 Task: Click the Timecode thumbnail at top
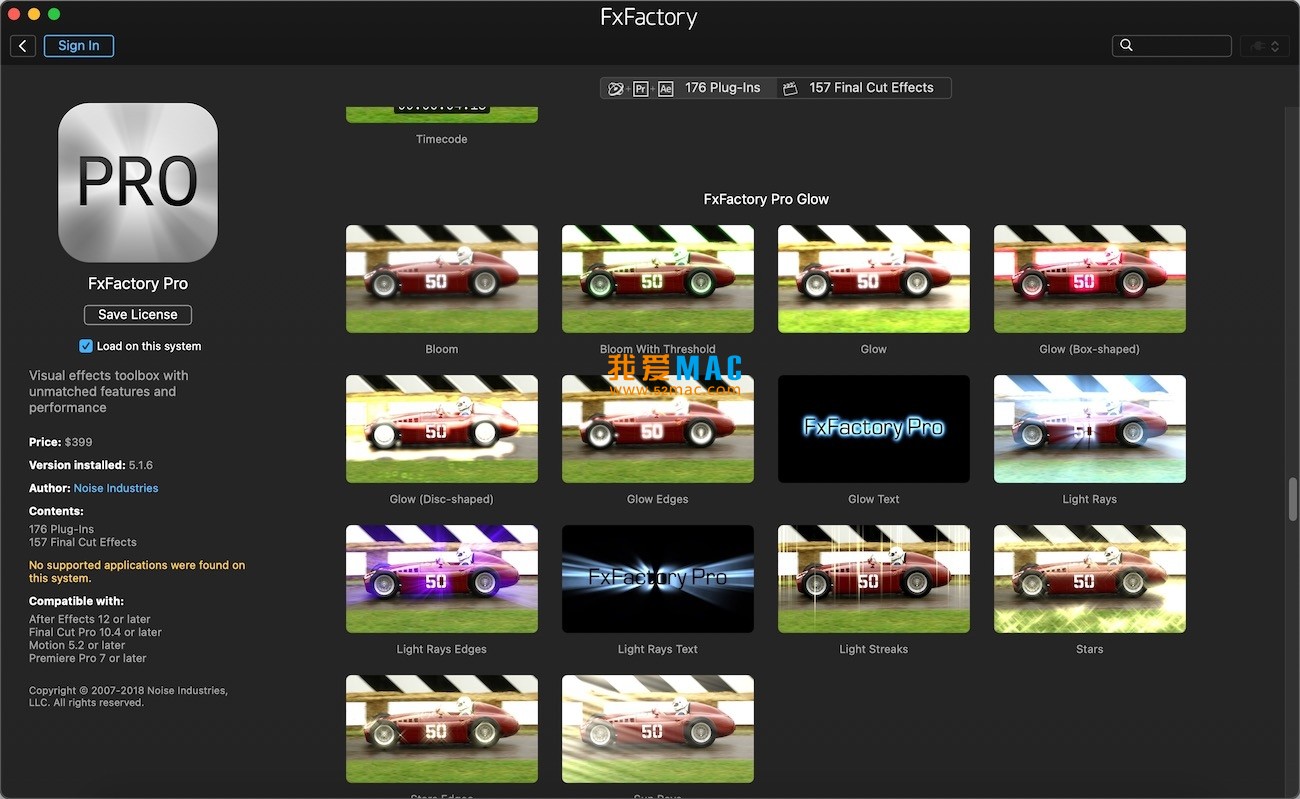click(442, 114)
